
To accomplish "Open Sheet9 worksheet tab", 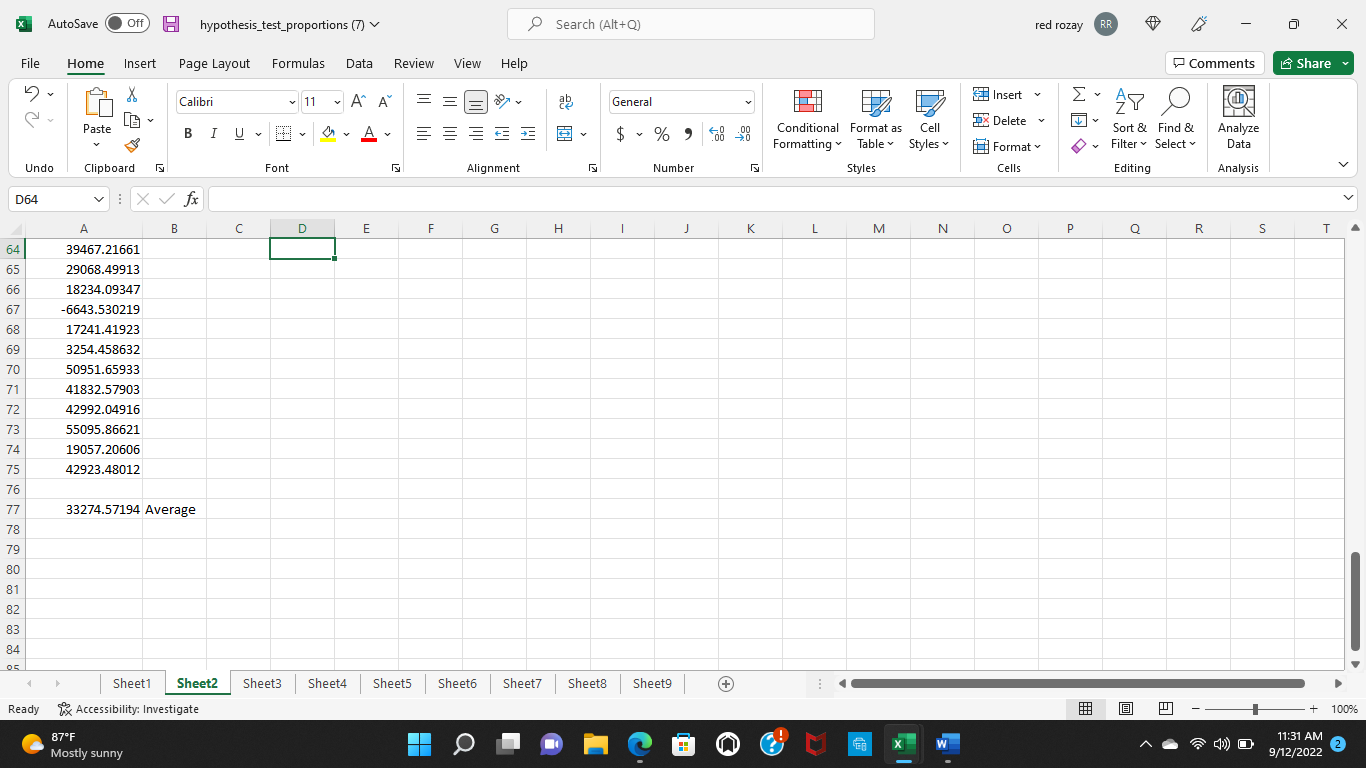I will pyautogui.click(x=652, y=683).
